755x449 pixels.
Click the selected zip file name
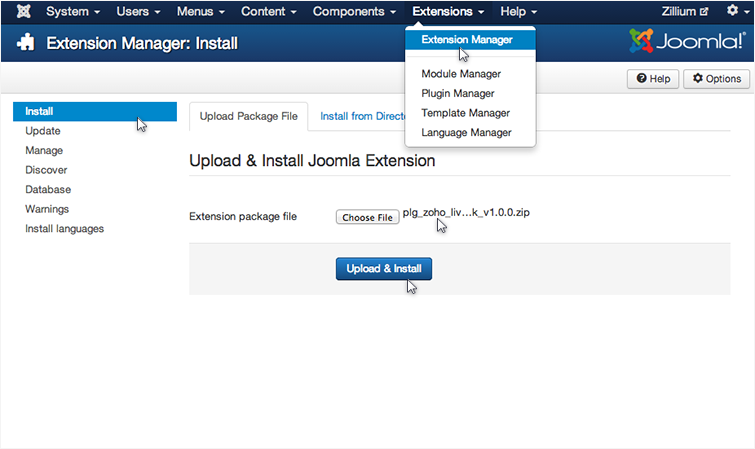pyautogui.click(x=466, y=212)
